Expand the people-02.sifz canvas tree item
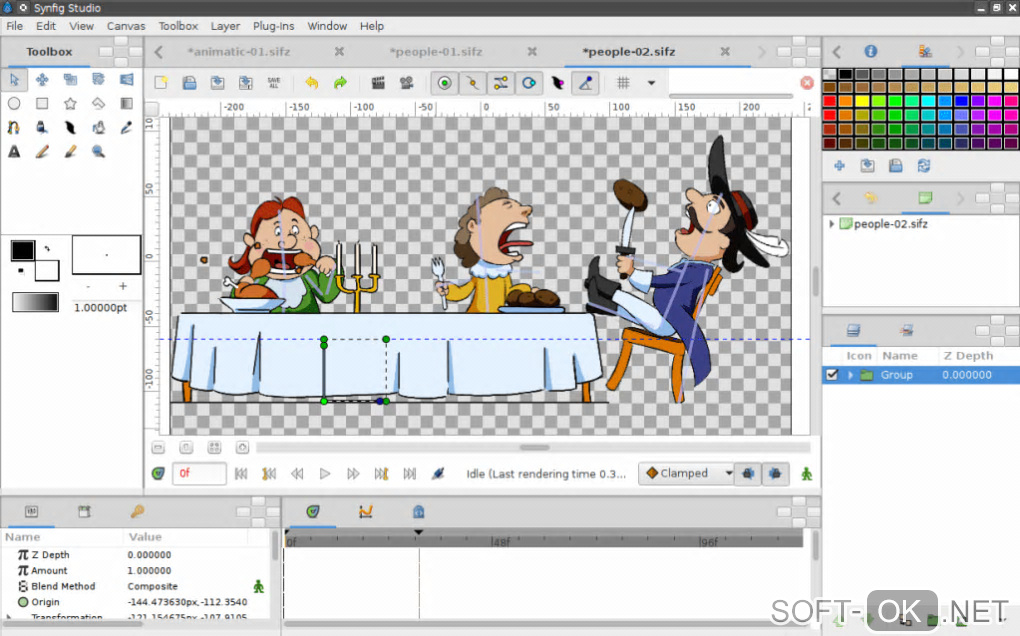This screenshot has width=1020, height=636. pyautogui.click(x=831, y=224)
